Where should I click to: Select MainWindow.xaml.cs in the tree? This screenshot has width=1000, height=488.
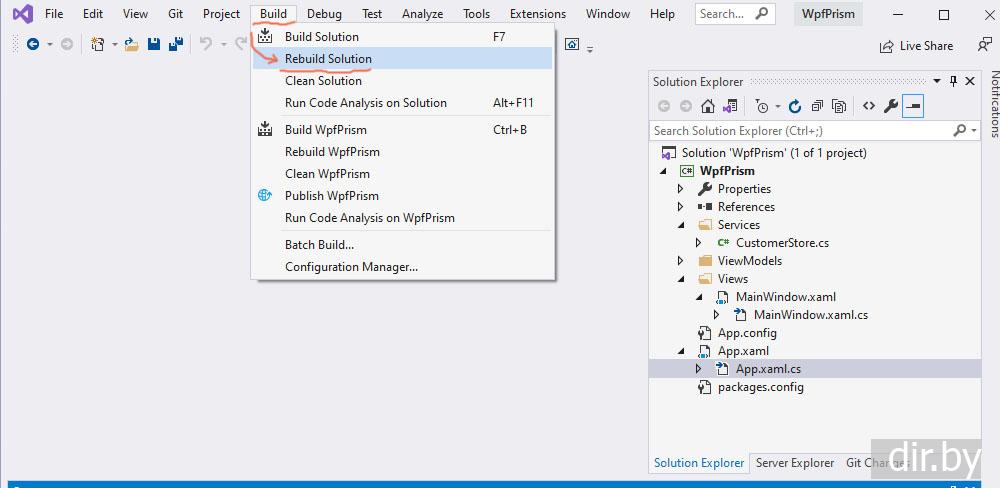(x=810, y=315)
